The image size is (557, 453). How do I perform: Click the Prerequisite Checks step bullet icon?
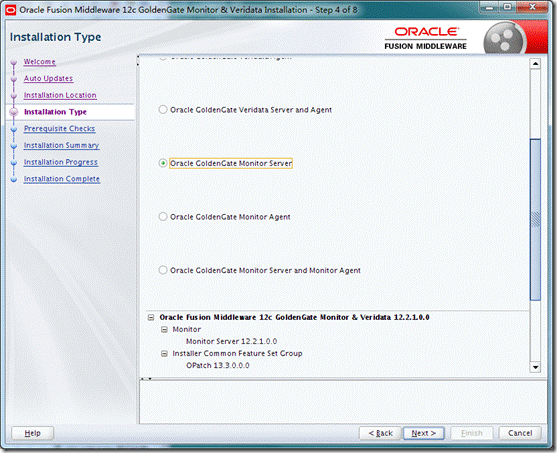click(x=14, y=129)
